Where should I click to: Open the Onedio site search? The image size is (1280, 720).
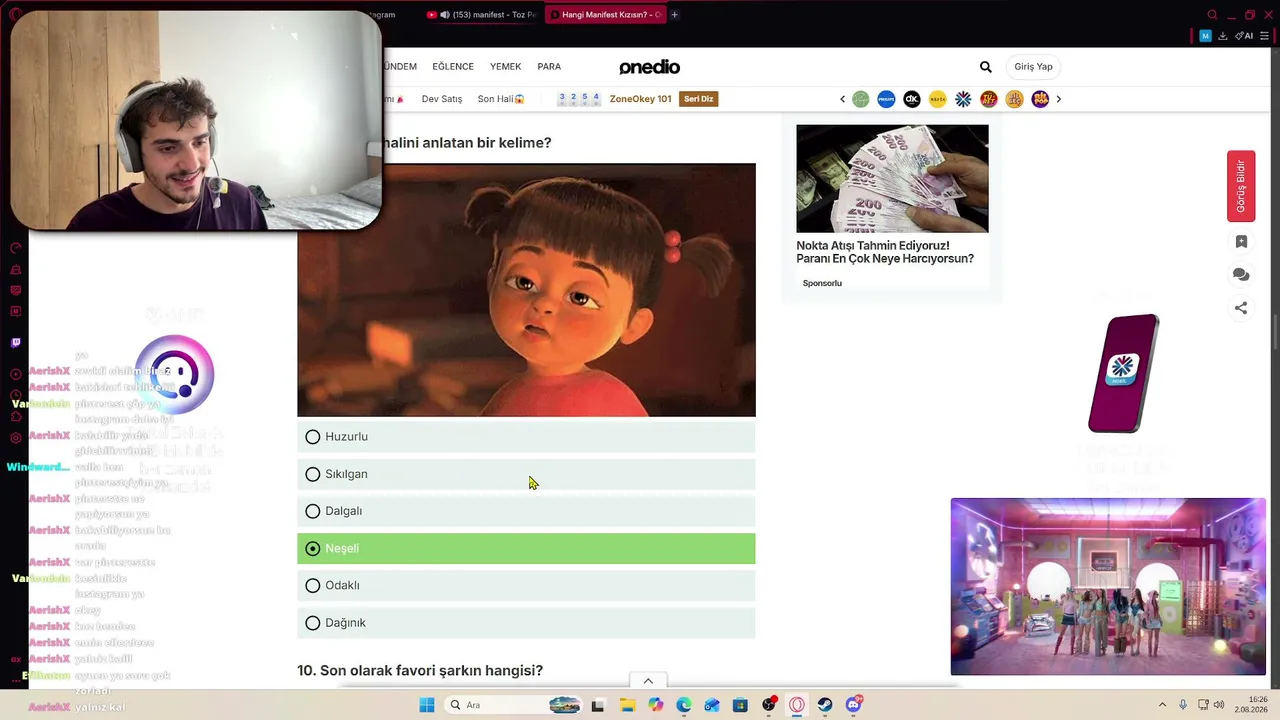(985, 67)
